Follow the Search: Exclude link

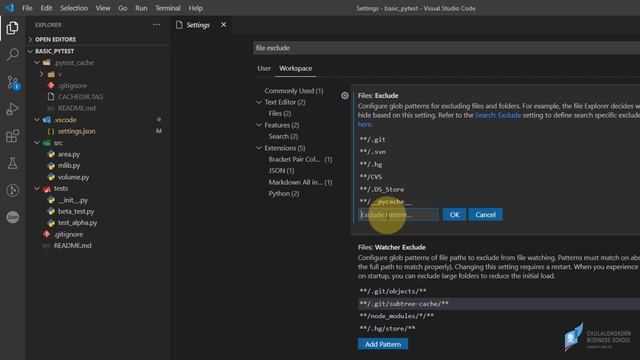(498, 115)
